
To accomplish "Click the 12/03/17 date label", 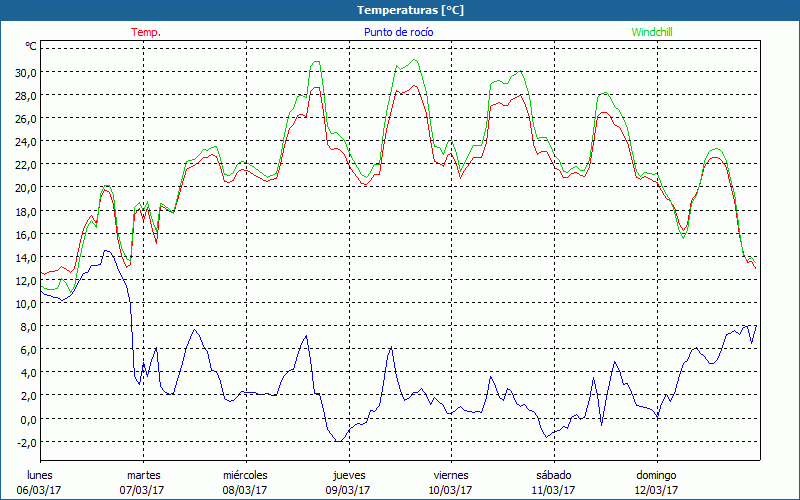I will 656,490.
